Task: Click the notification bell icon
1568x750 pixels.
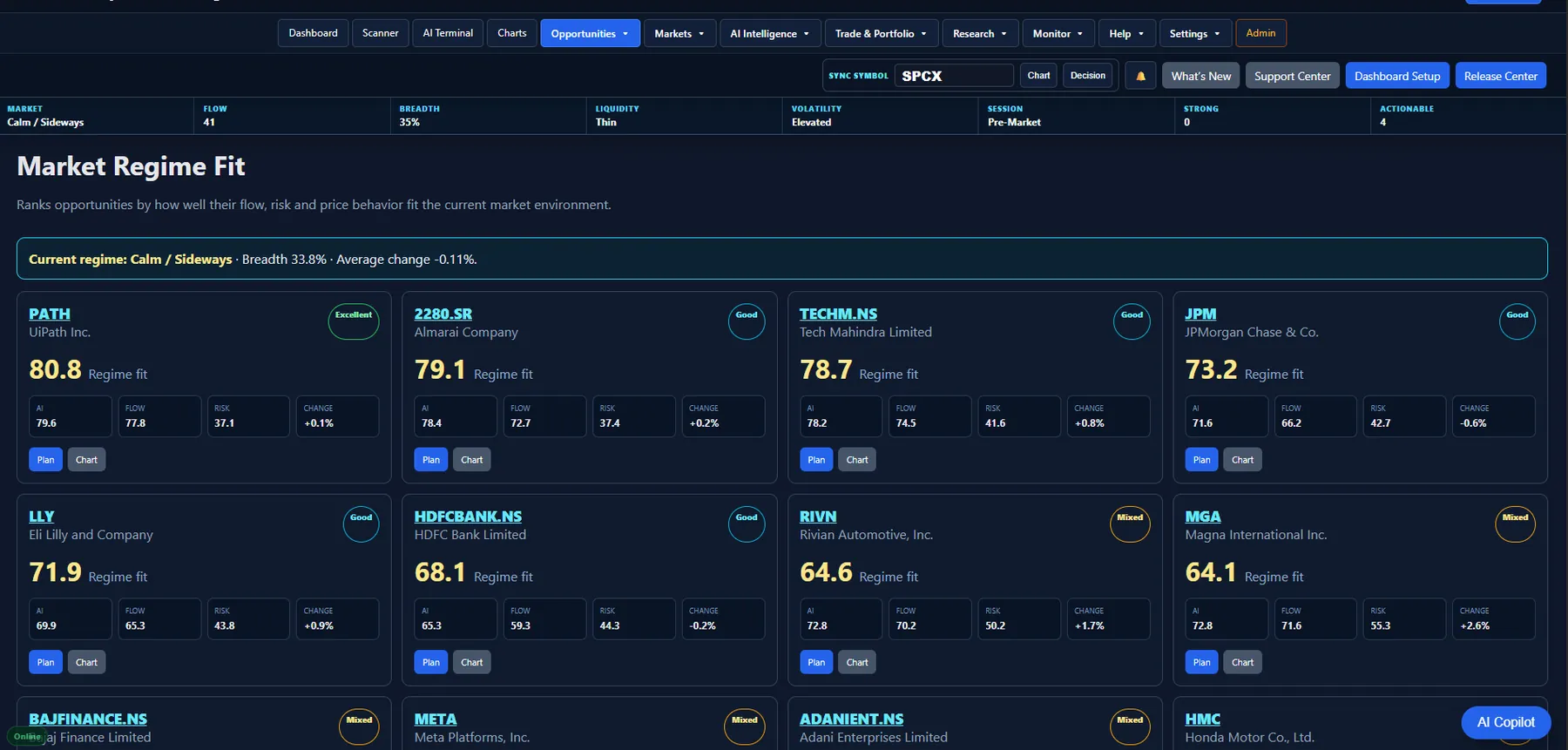Action: [x=1140, y=76]
